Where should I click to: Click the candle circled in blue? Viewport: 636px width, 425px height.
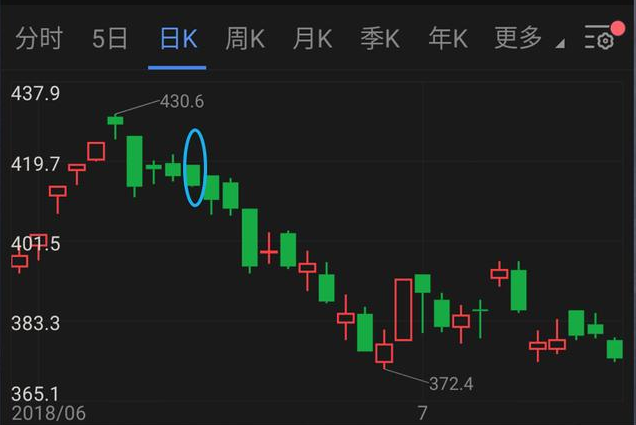coord(193,175)
